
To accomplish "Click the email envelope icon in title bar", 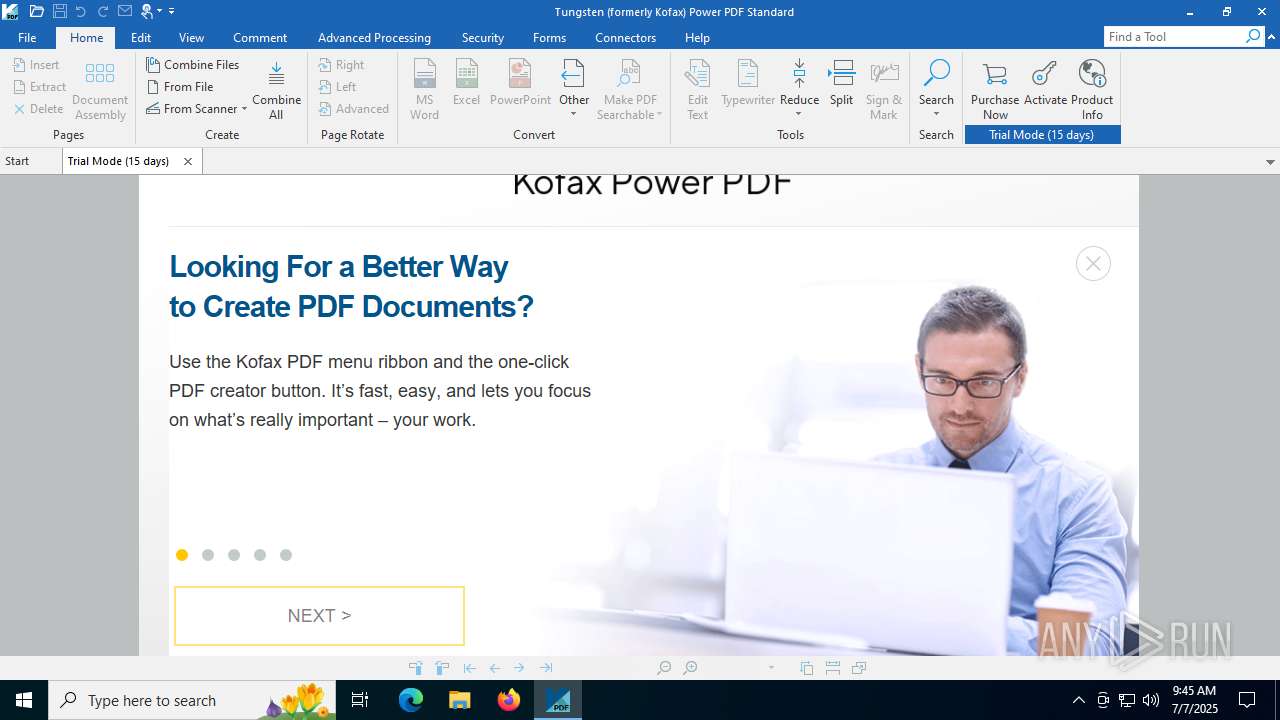I will point(125,11).
